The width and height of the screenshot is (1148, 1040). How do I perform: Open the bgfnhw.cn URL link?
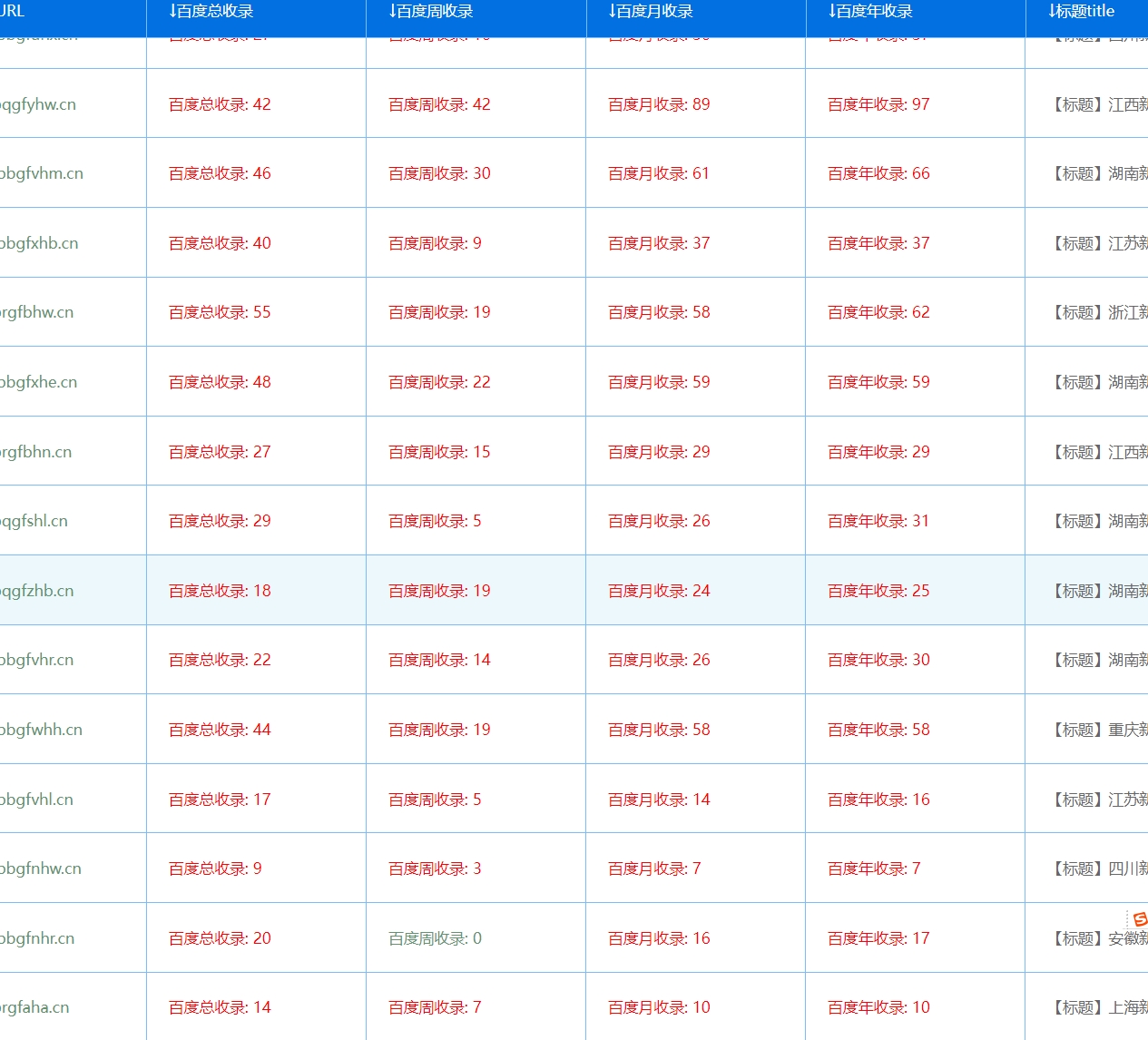click(41, 868)
